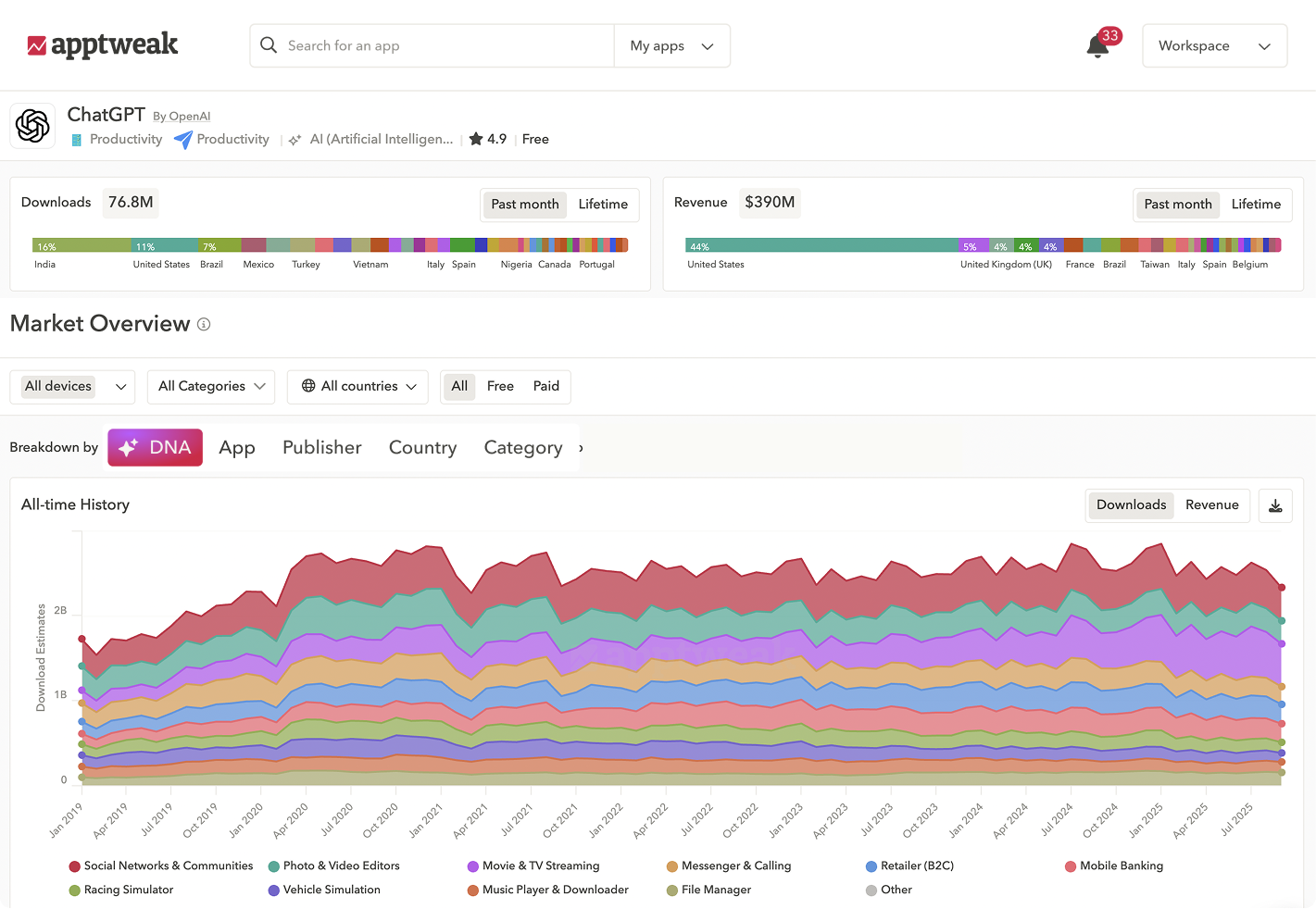1316x909 pixels.
Task: Toggle Racing Simulator legend dot
Action: 74,890
